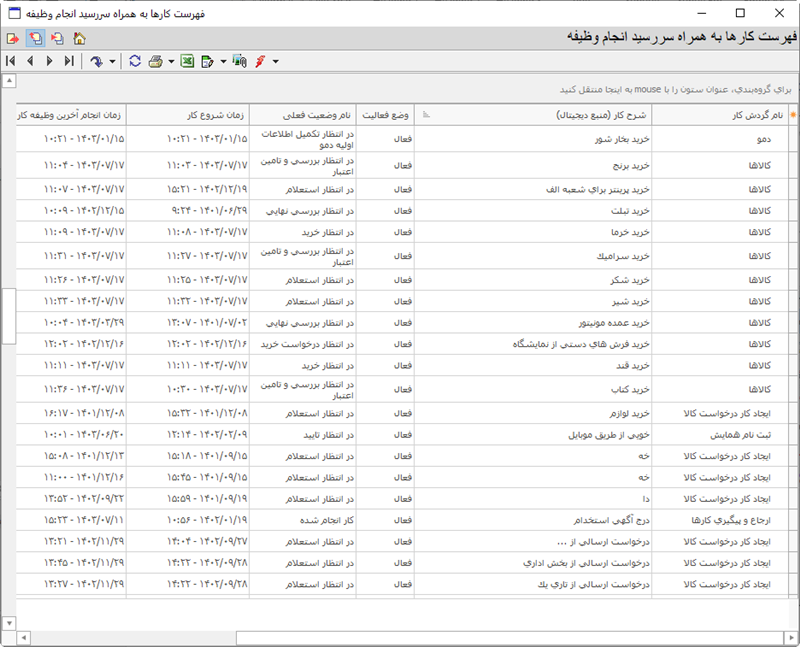
Task: Open dropdown arrow beside lightning bolt icon
Action: pyautogui.click(x=275, y=62)
